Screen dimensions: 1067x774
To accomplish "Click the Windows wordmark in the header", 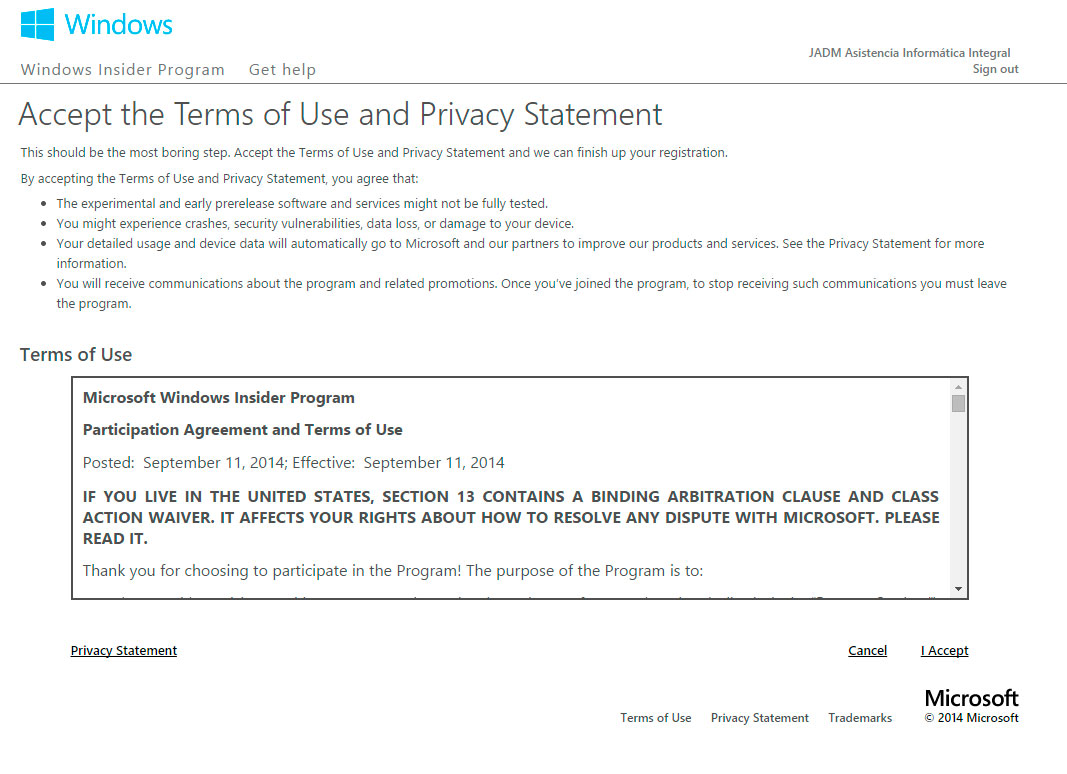I will coord(118,25).
